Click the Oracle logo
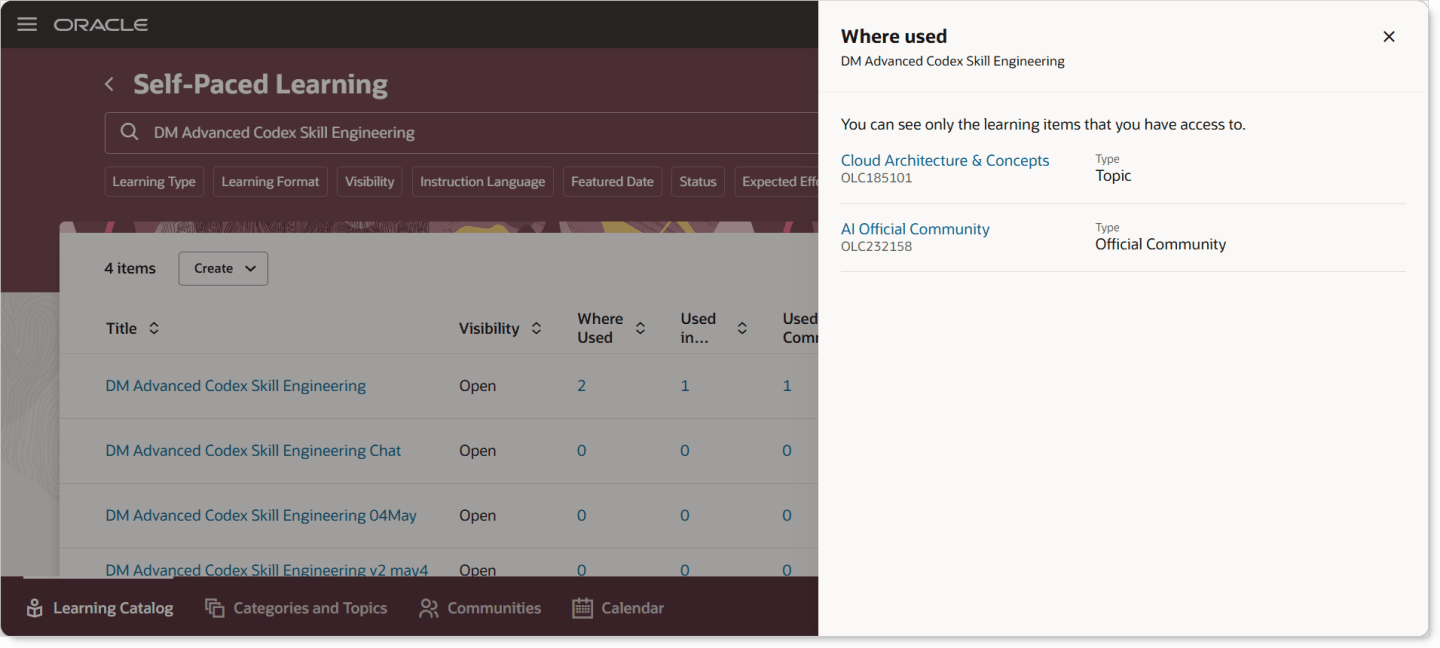This screenshot has height=648, width=1440. (101, 24)
